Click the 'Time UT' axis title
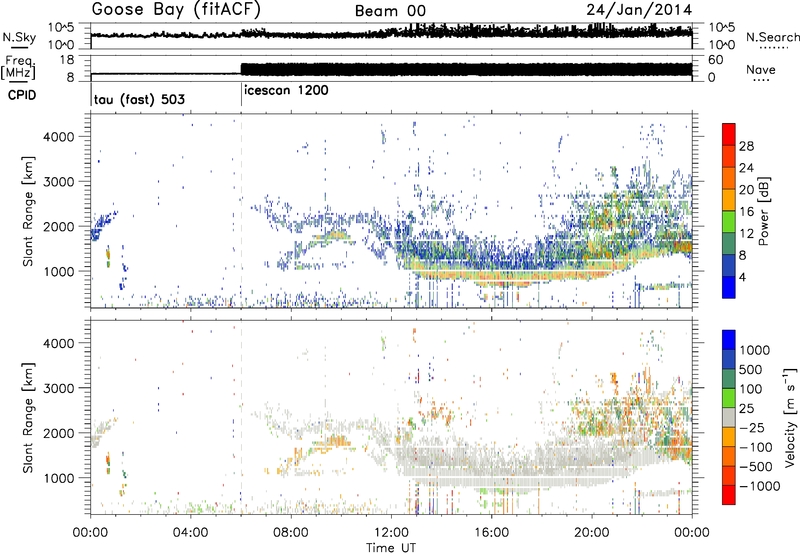800x554 pixels. [391, 548]
